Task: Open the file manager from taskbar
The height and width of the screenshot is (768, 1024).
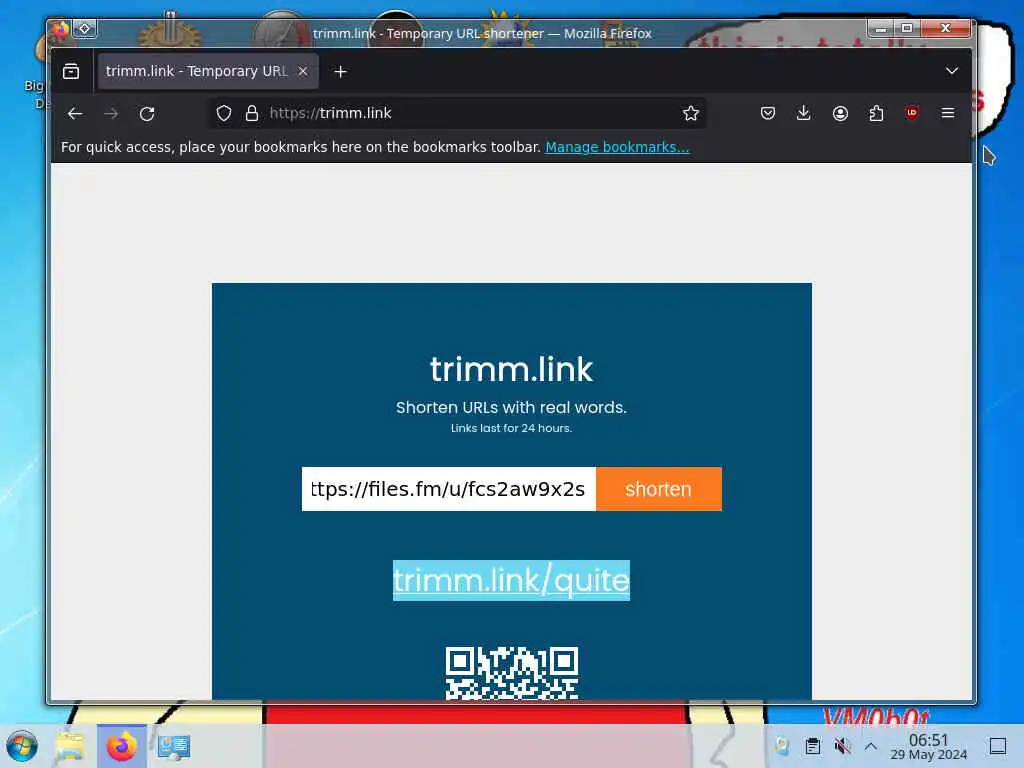Action: coord(70,746)
